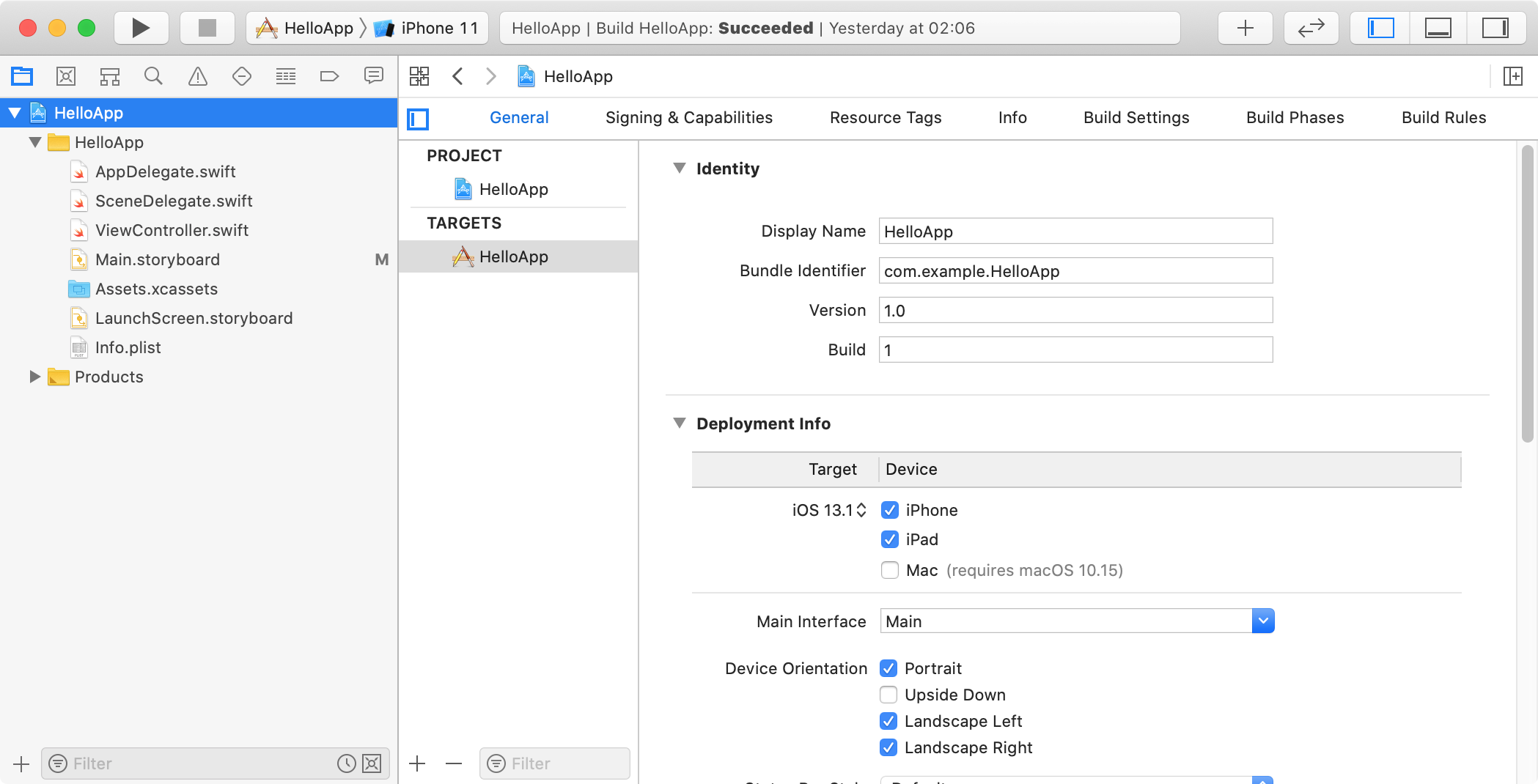Screen dimensions: 1538x784
Task: Stop the running scheme
Action: click(207, 28)
